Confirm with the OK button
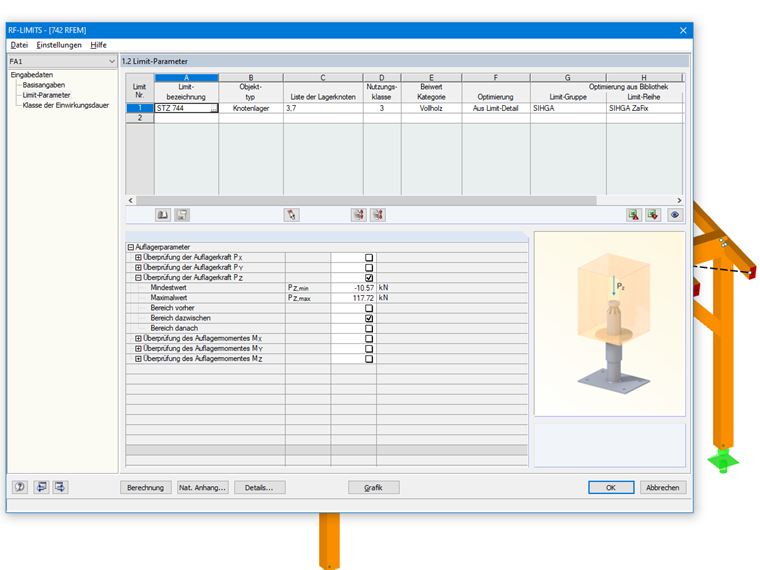 [611, 488]
